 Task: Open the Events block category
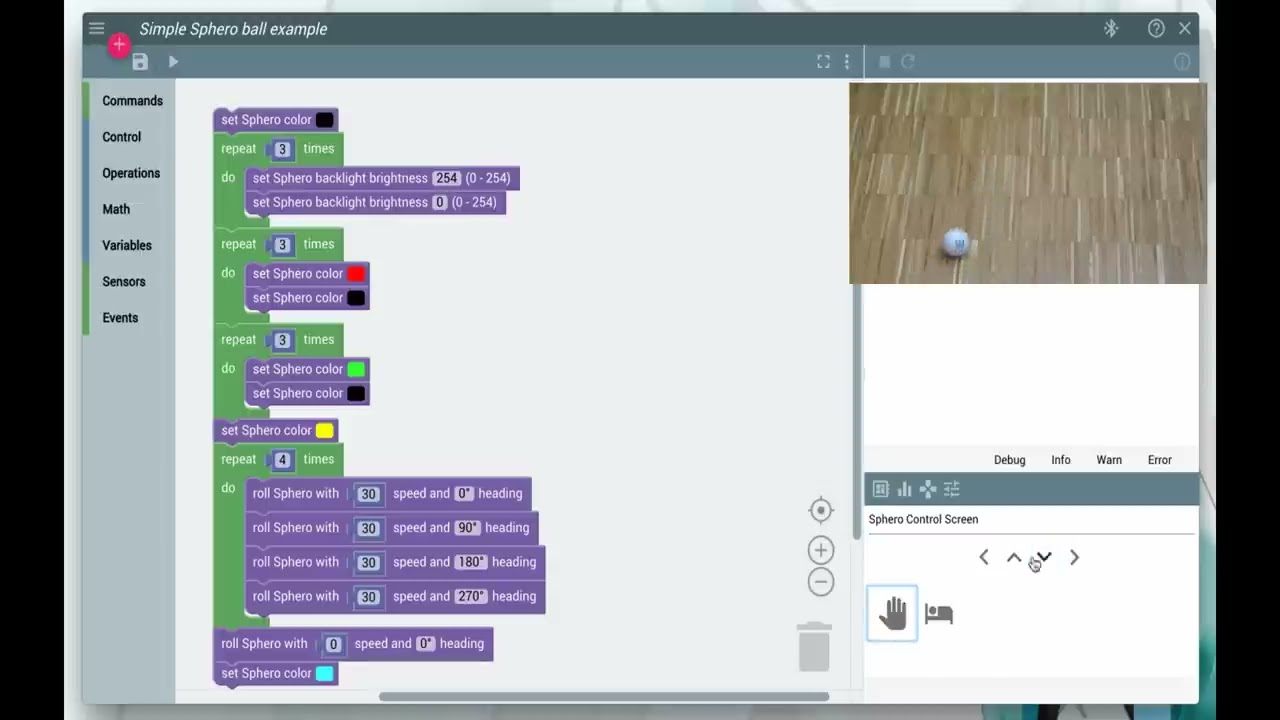pyautogui.click(x=120, y=317)
